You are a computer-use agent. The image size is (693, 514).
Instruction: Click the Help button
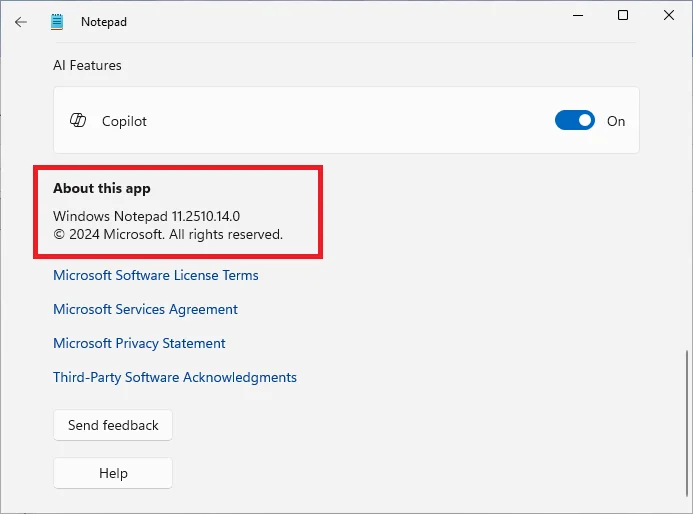tap(113, 473)
